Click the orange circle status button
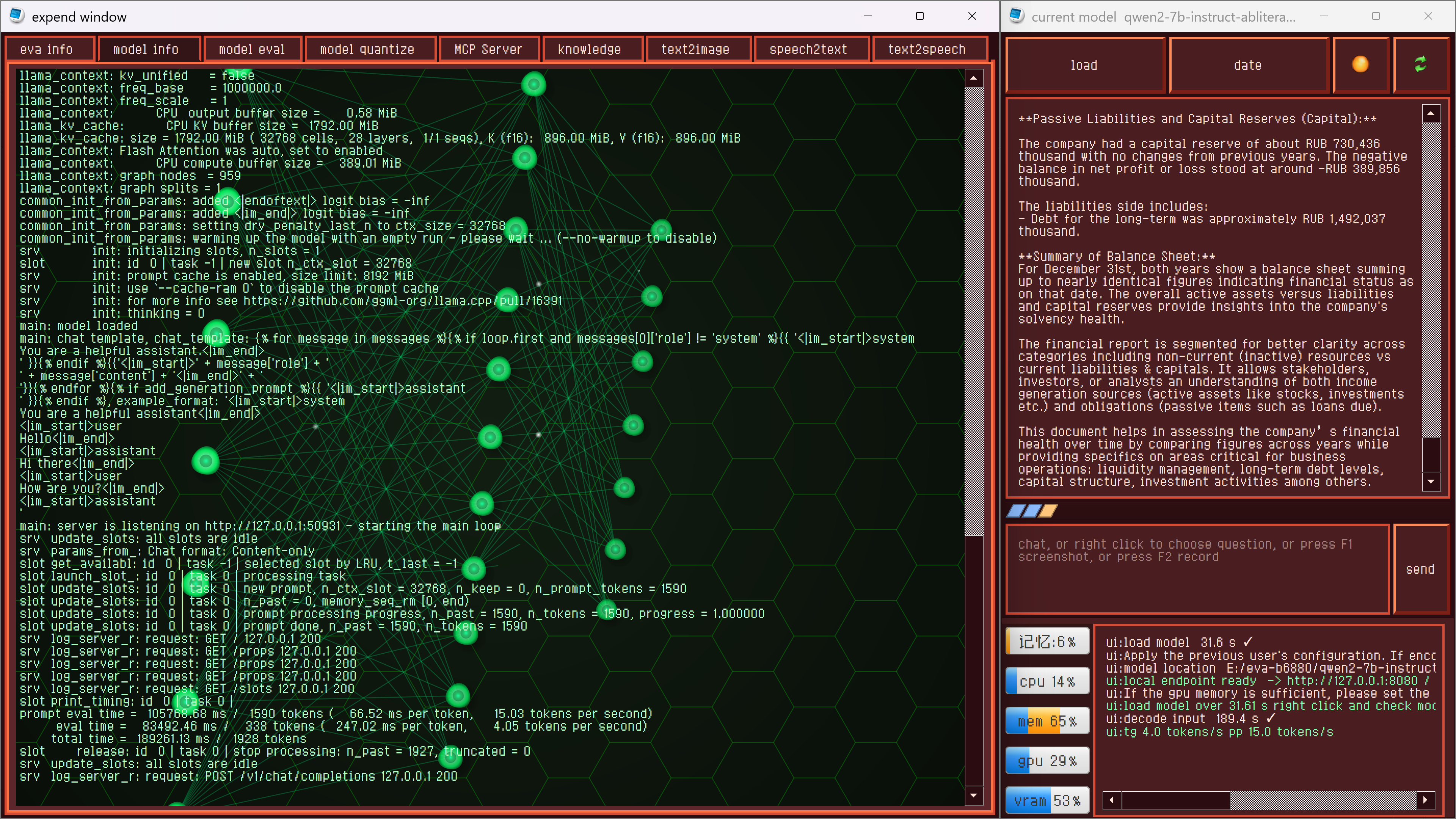This screenshot has height=819, width=1456. (x=1360, y=64)
